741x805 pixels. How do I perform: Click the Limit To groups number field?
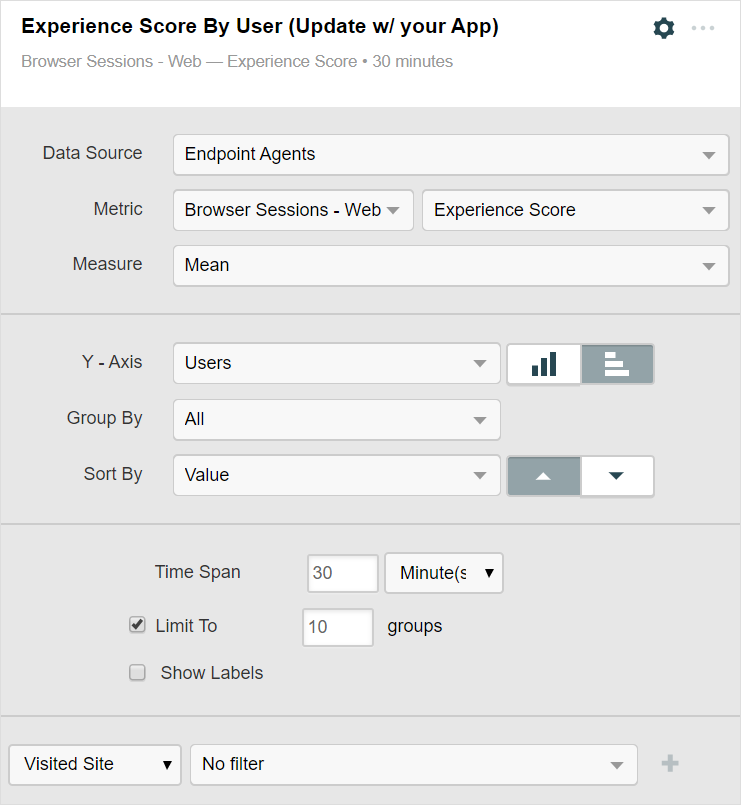(338, 627)
